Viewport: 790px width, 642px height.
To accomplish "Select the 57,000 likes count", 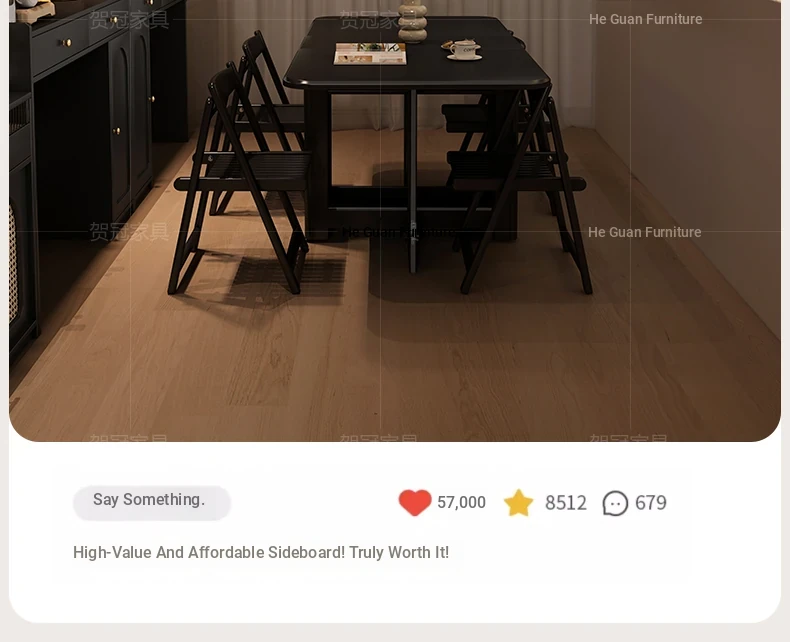I will (x=462, y=502).
